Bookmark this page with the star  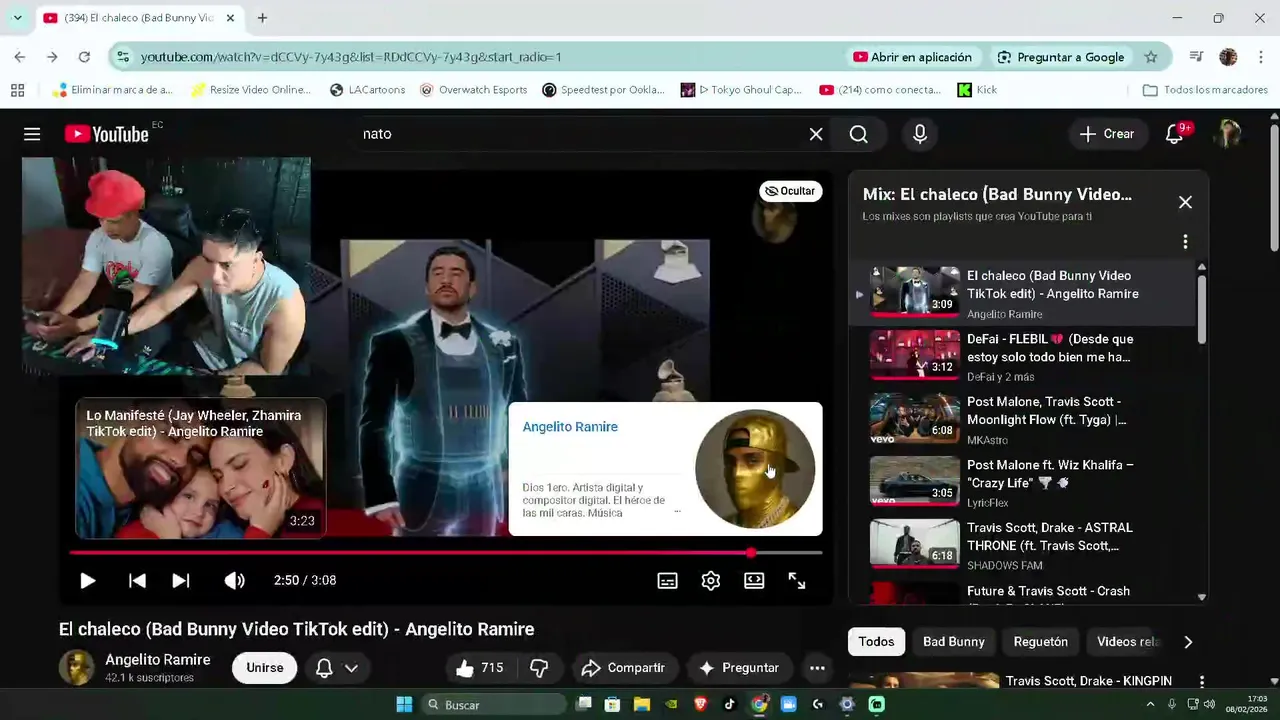[x=1151, y=57]
